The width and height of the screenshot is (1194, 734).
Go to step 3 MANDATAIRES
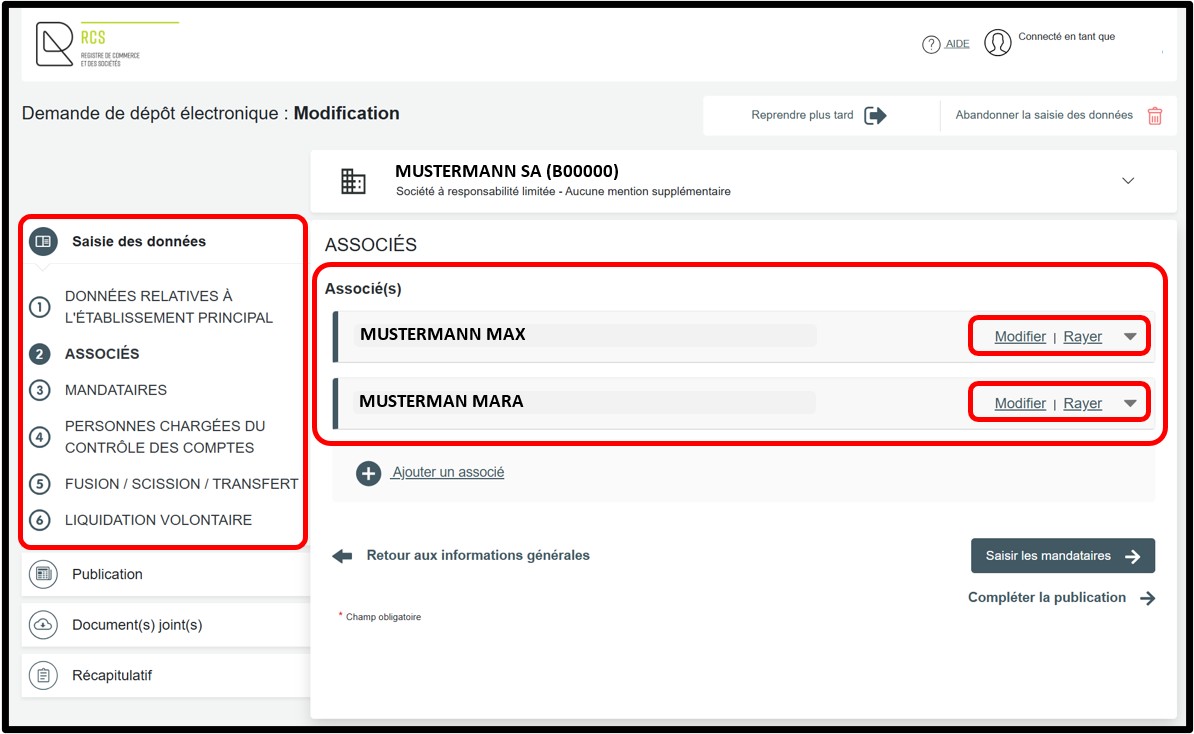tap(115, 390)
